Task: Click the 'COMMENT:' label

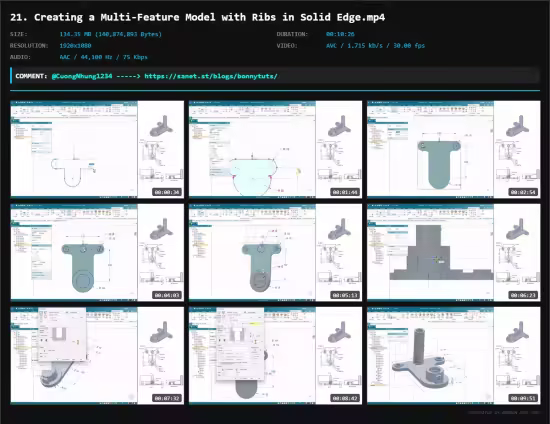Action: click(x=31, y=76)
